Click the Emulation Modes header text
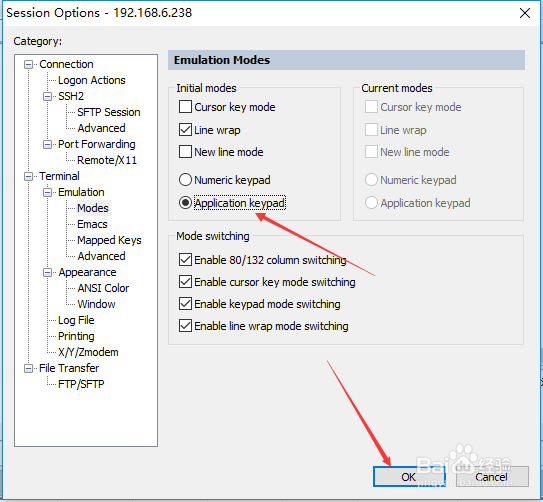 click(x=222, y=60)
